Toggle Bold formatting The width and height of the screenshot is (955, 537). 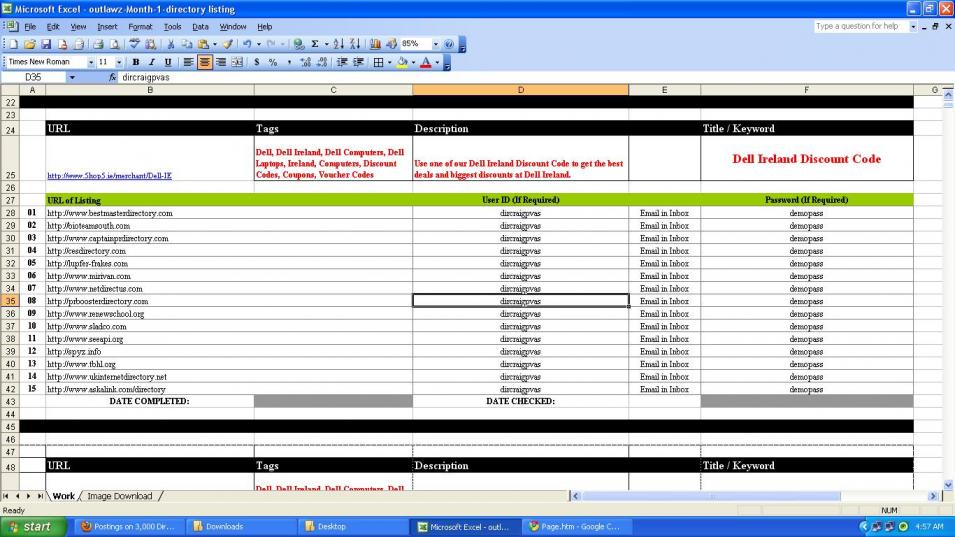point(136,62)
